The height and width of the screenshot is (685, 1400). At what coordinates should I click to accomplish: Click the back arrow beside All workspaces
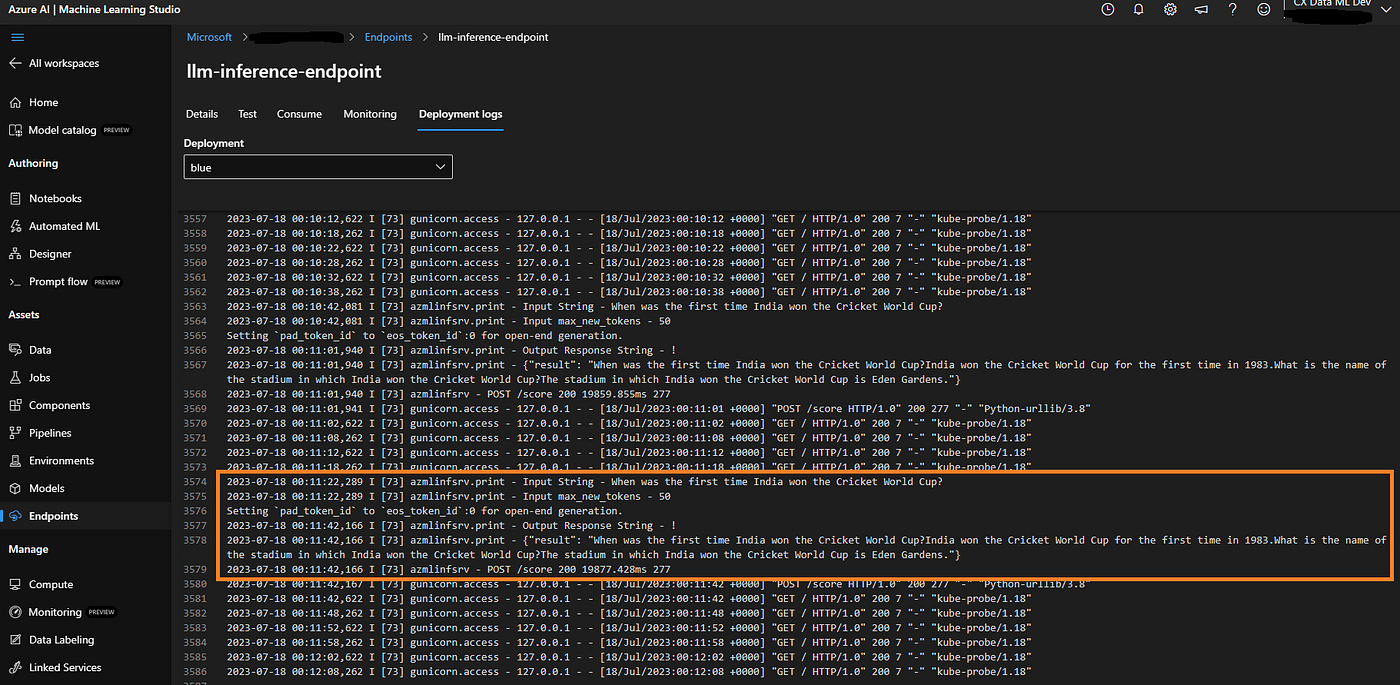pyautogui.click(x=15, y=63)
